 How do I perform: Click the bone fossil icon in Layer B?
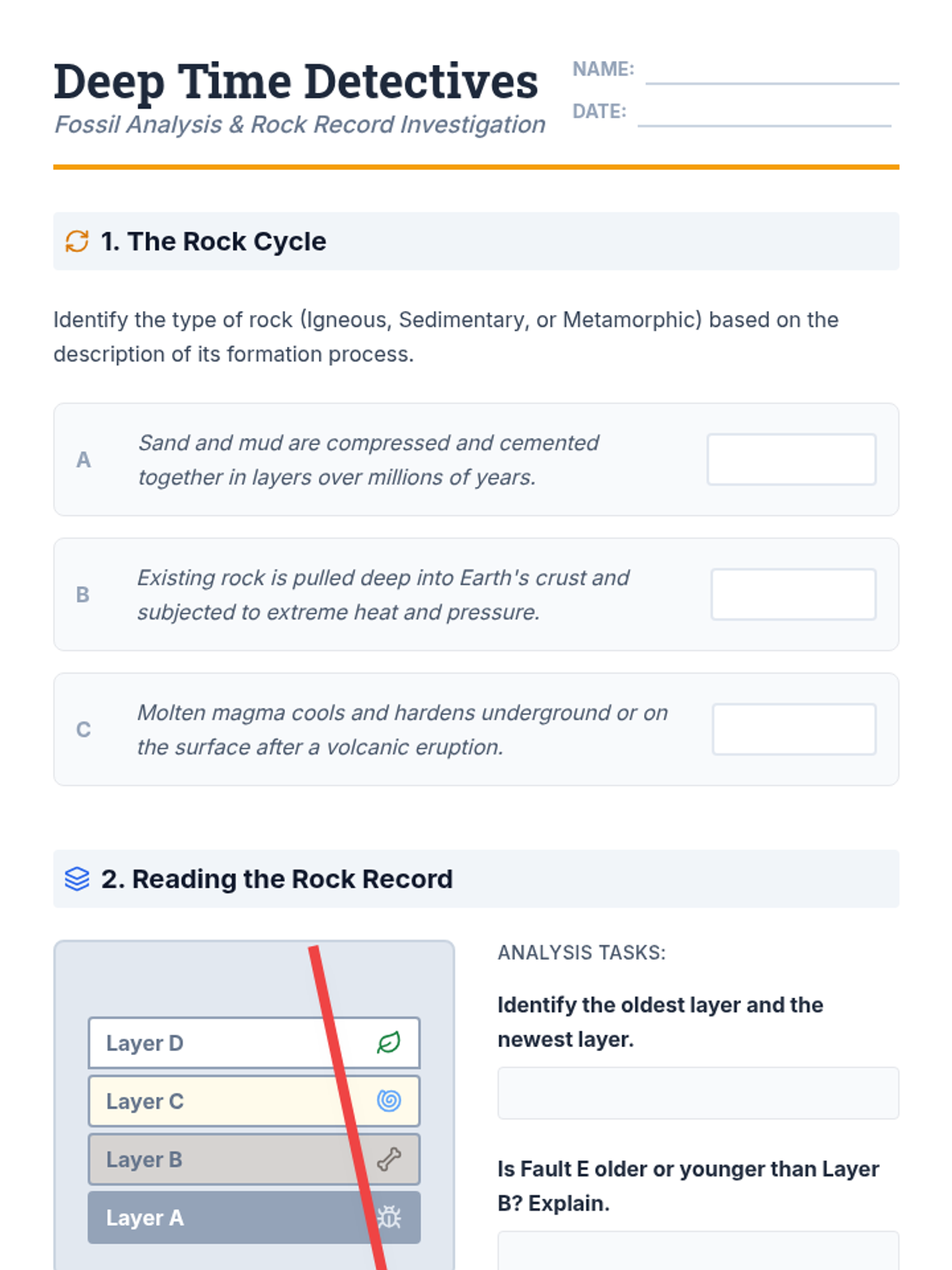(389, 1160)
